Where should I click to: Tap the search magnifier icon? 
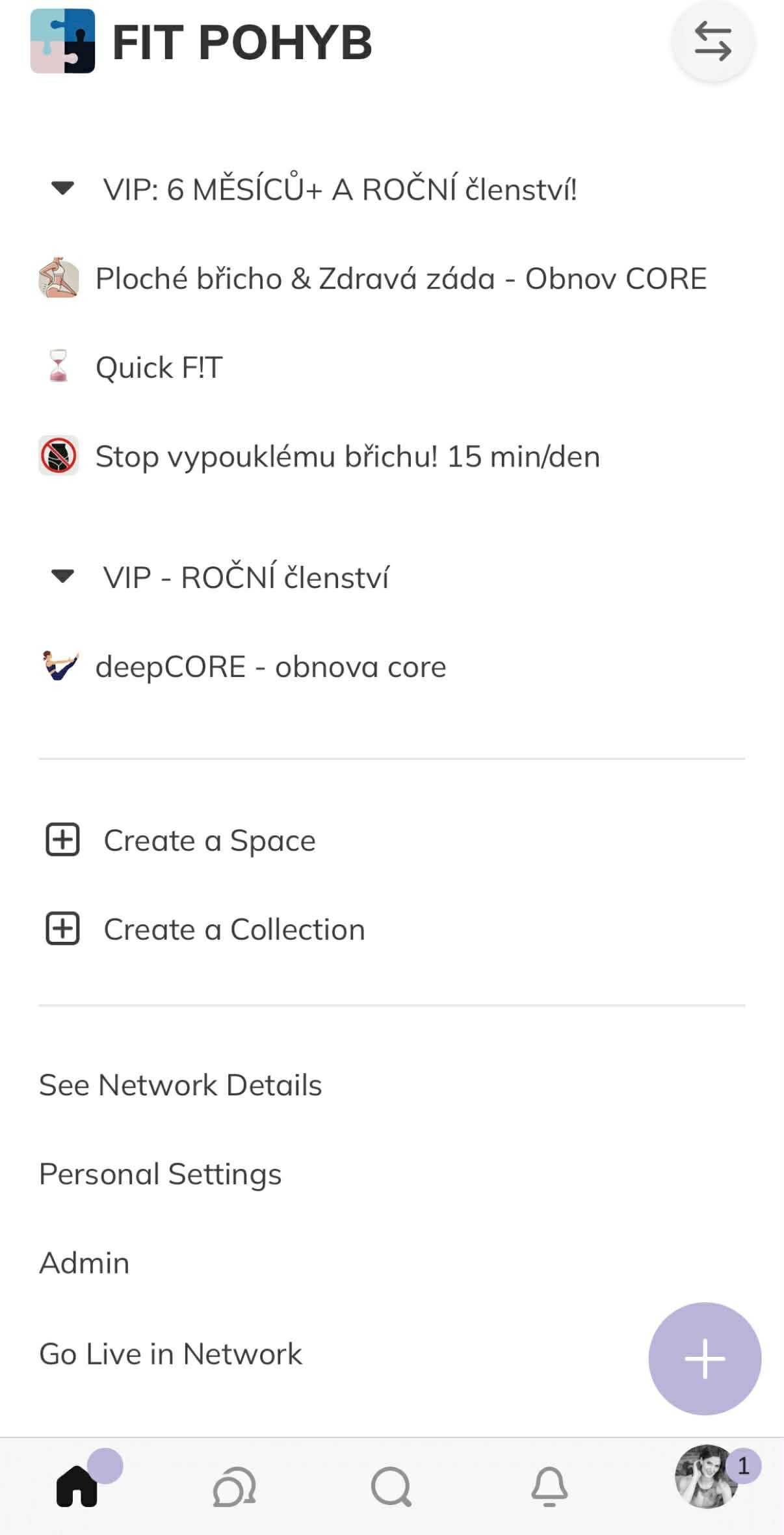(391, 1487)
